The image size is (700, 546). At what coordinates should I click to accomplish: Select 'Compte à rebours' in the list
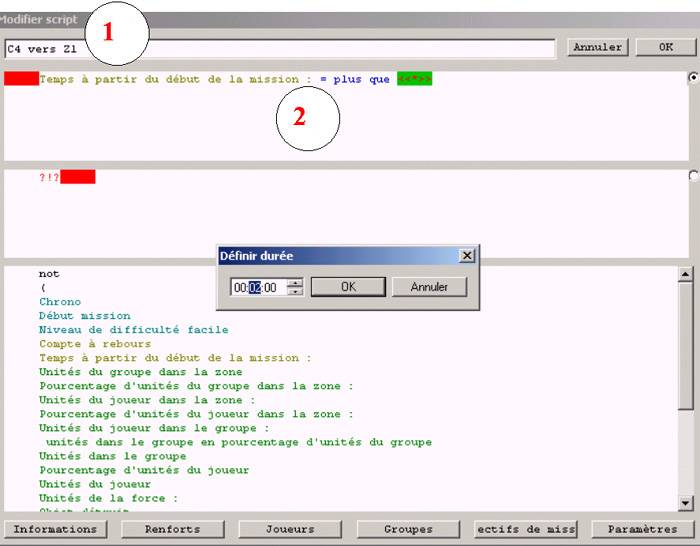pos(95,344)
